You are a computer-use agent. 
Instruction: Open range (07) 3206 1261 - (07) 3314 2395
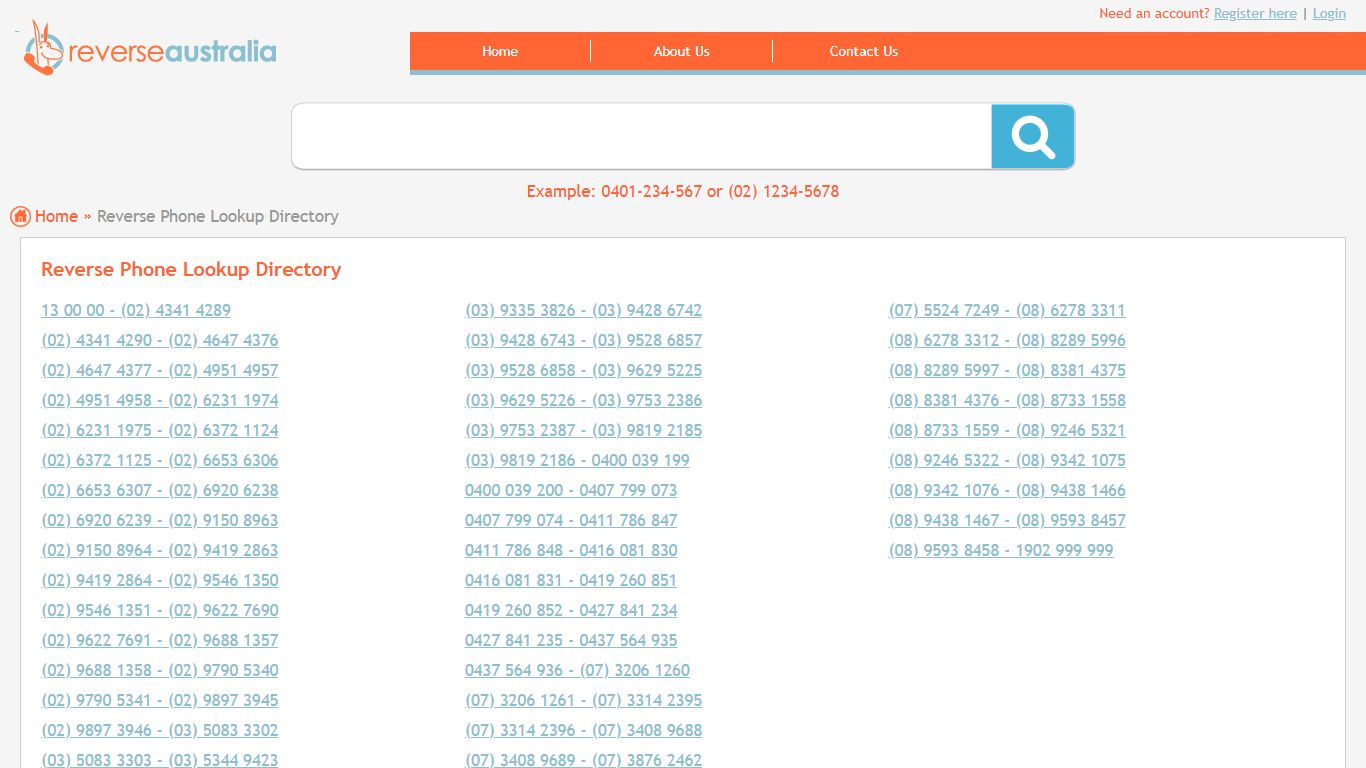pos(584,700)
